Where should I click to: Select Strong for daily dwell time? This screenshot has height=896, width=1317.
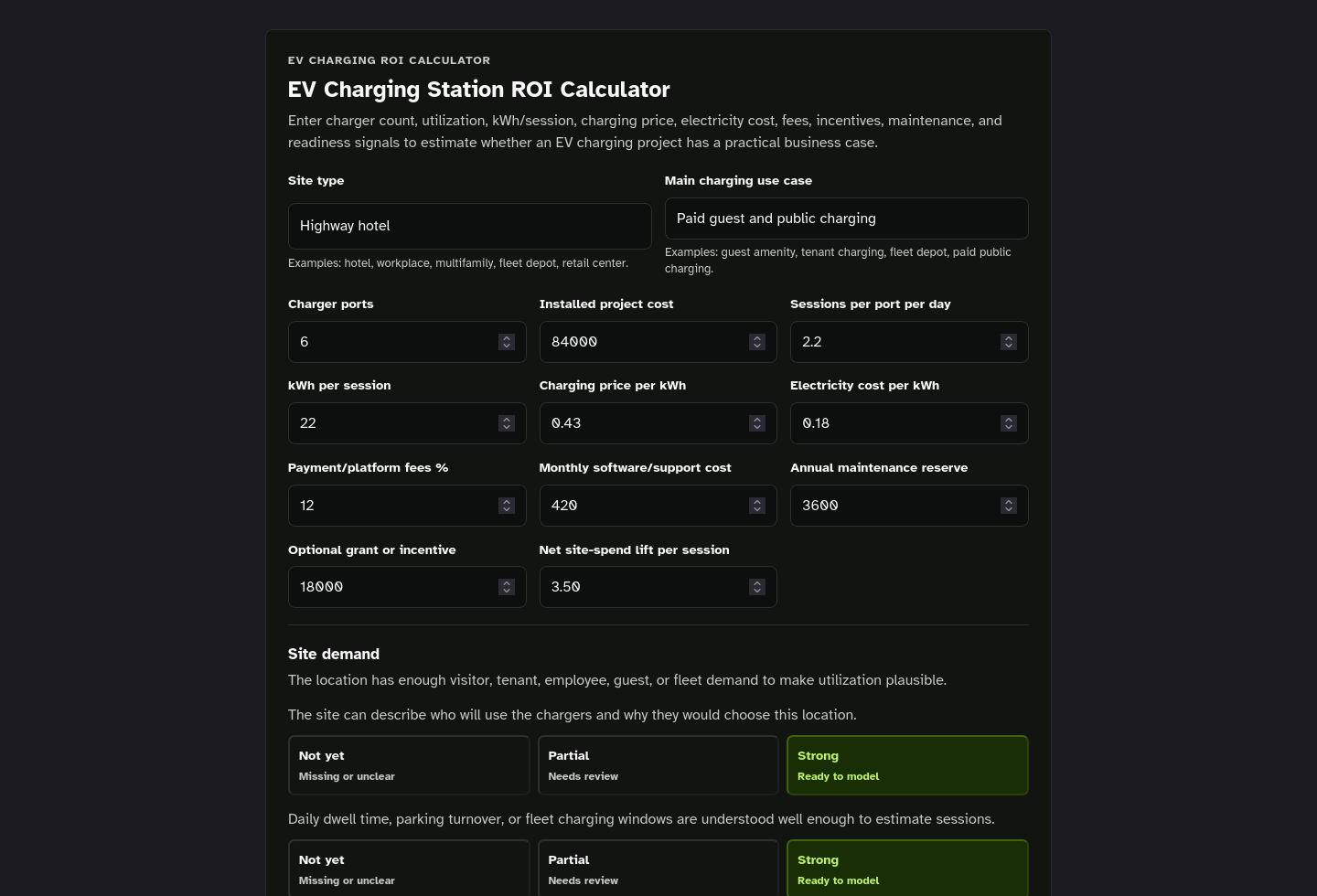[x=907, y=868]
